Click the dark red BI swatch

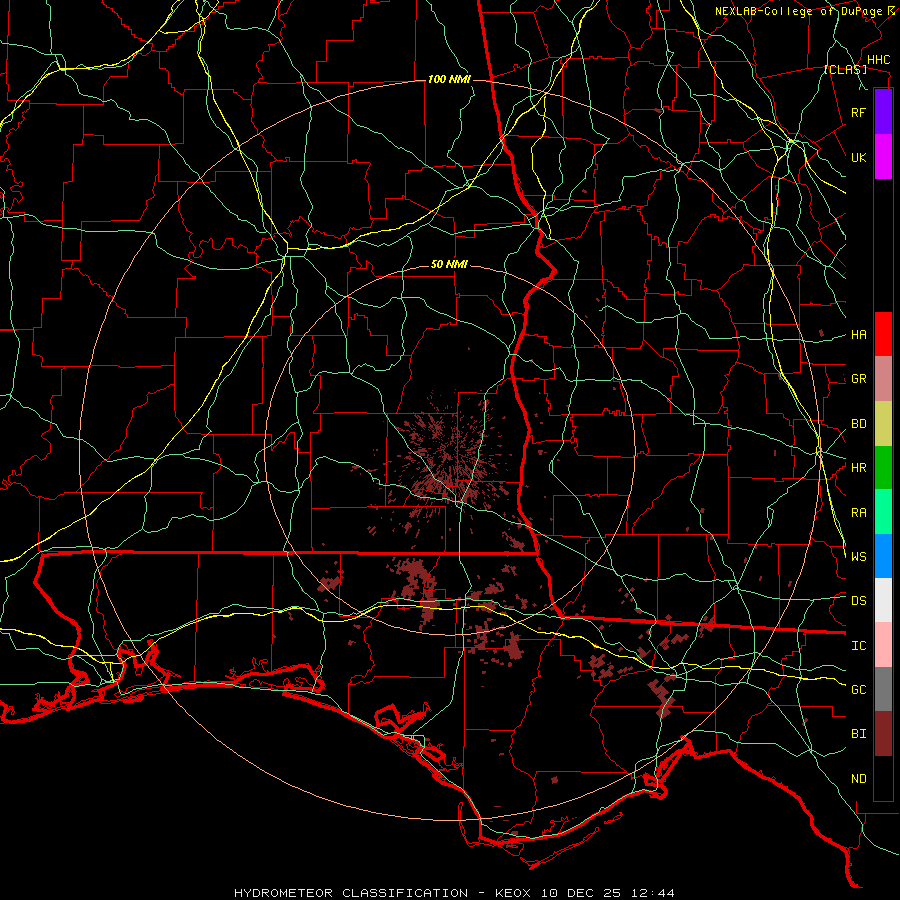883,734
